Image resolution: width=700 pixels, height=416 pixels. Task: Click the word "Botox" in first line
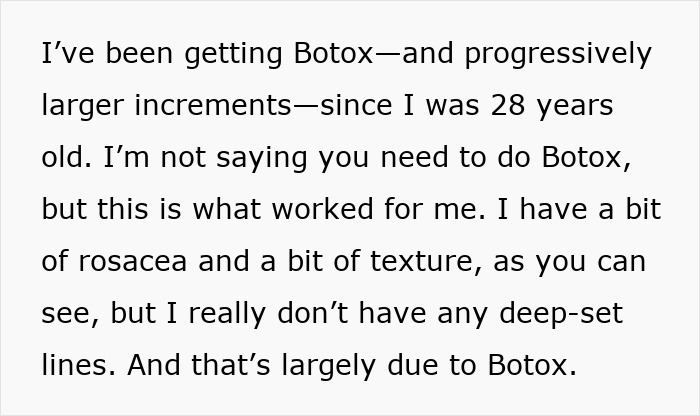[x=333, y=53]
